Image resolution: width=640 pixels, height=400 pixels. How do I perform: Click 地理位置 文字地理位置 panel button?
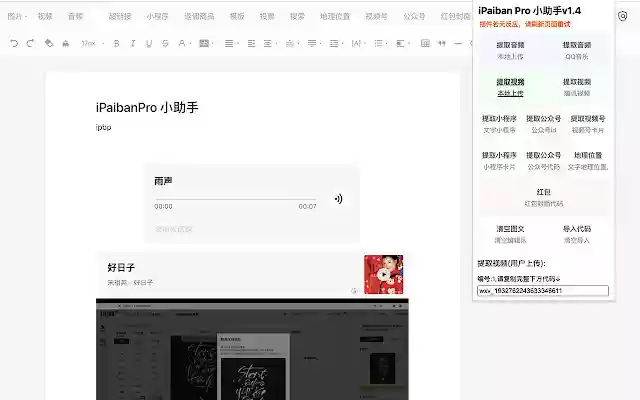pyautogui.click(x=588, y=161)
